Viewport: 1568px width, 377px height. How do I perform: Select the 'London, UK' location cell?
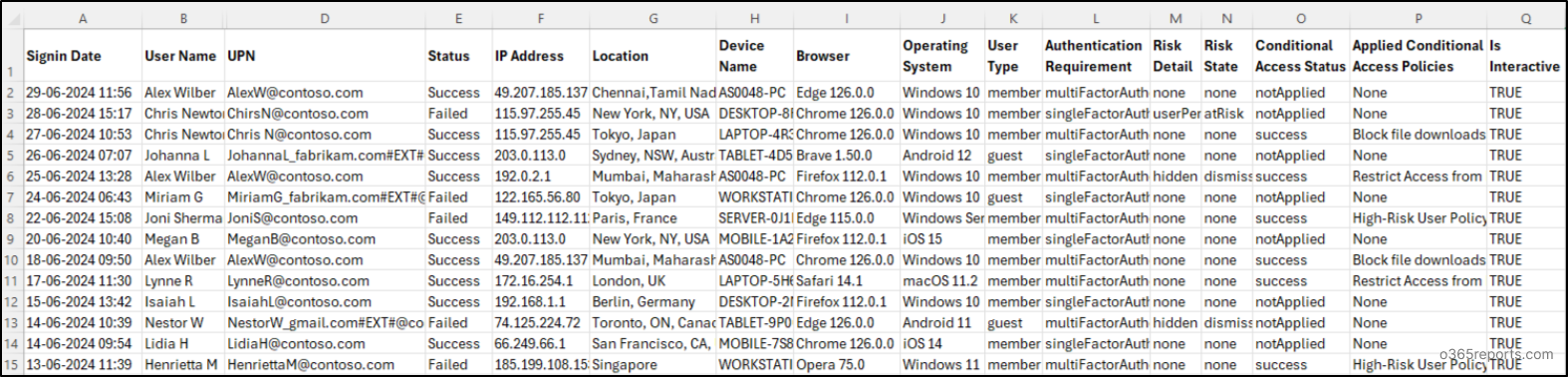[x=653, y=281]
